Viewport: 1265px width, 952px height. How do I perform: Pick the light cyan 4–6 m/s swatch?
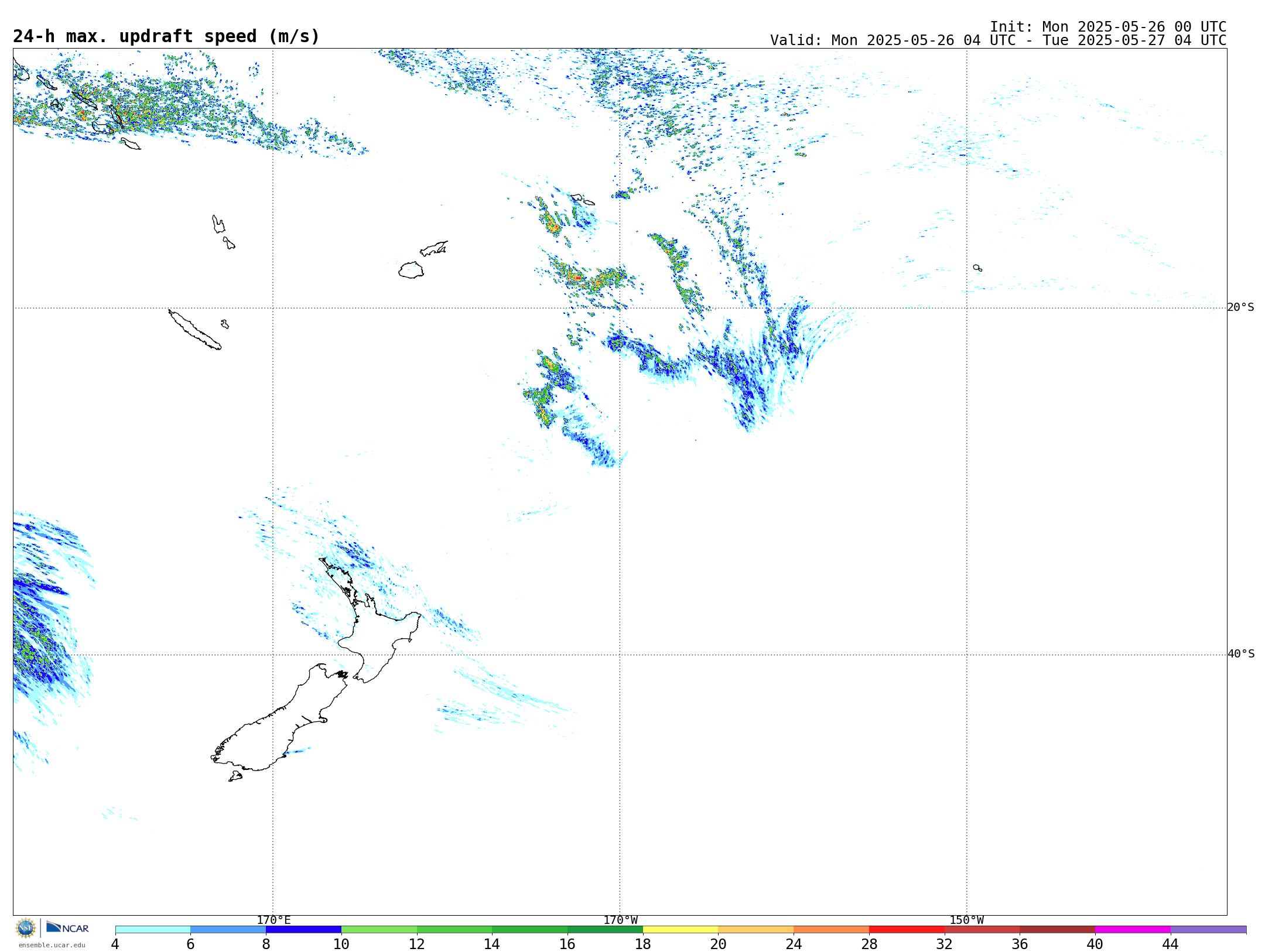153,930
